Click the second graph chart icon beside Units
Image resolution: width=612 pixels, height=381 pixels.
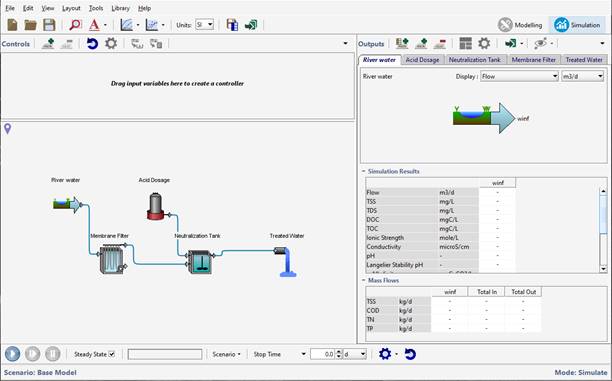[151, 25]
